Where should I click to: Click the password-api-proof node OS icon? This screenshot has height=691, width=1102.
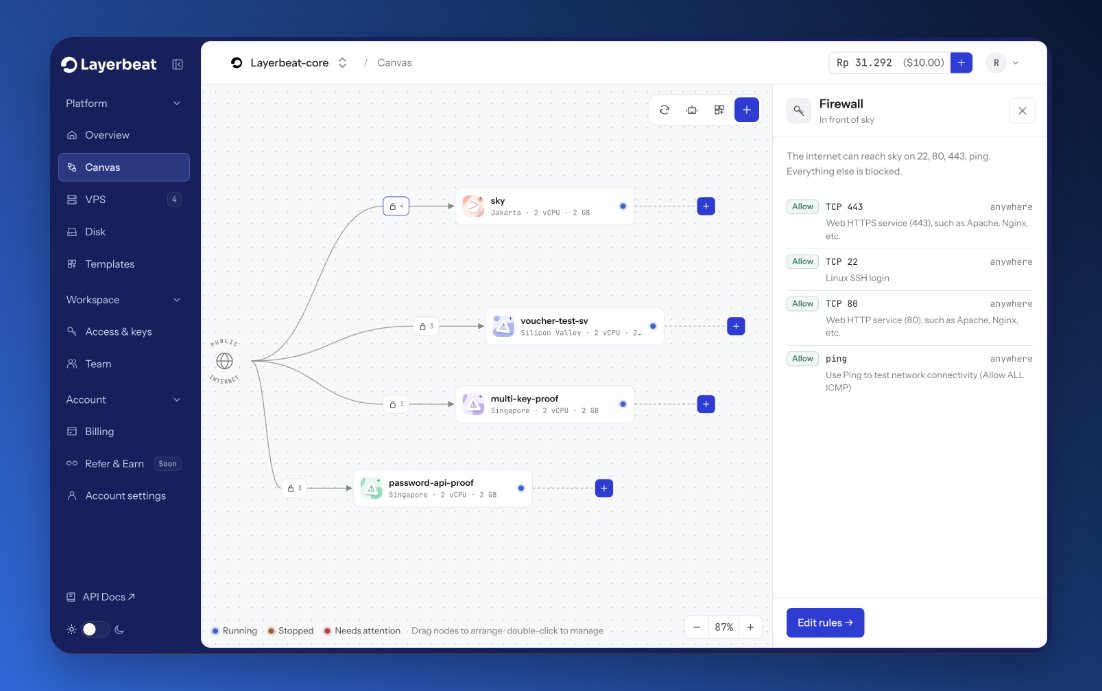tap(371, 488)
